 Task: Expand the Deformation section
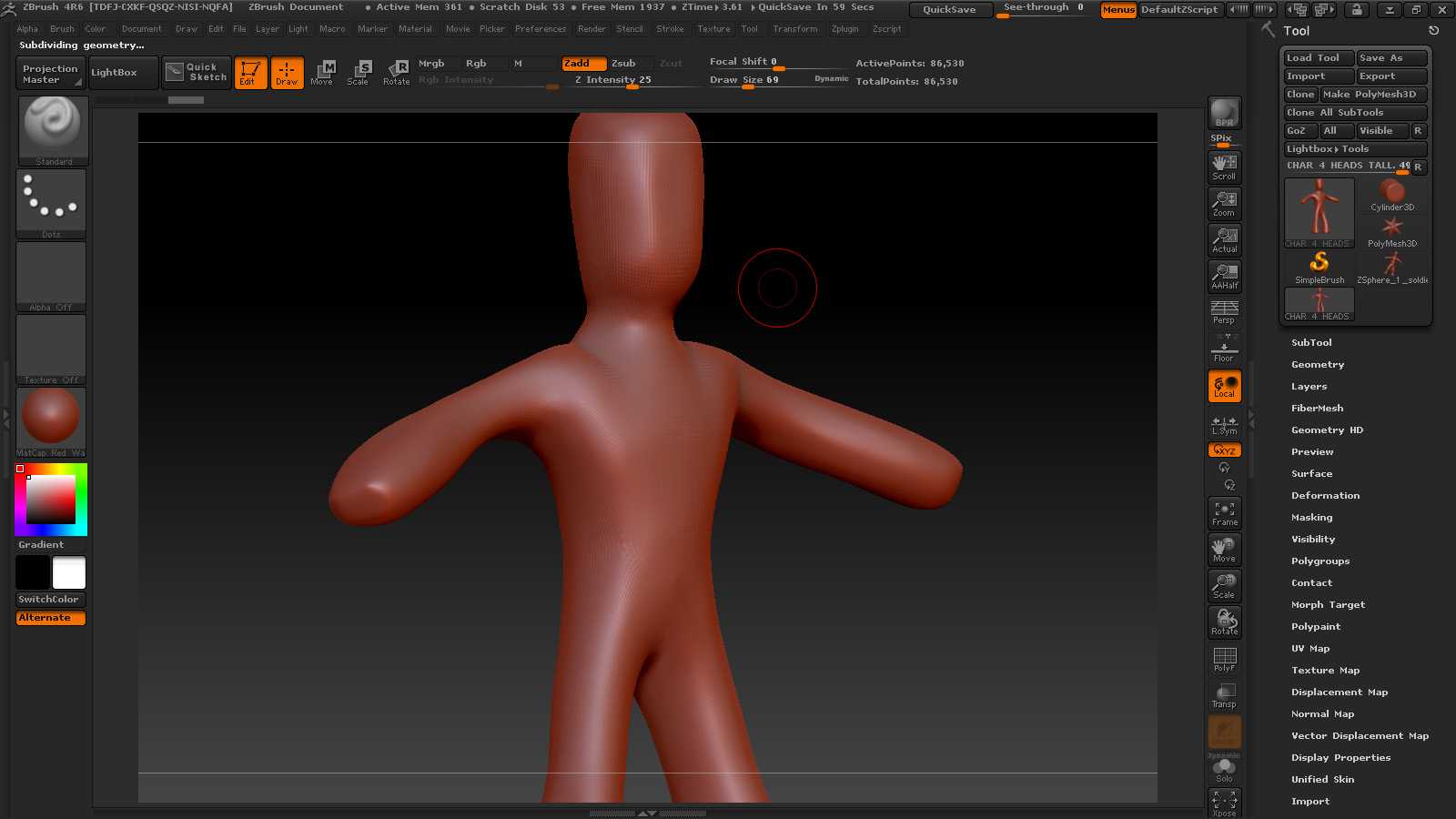point(1325,496)
